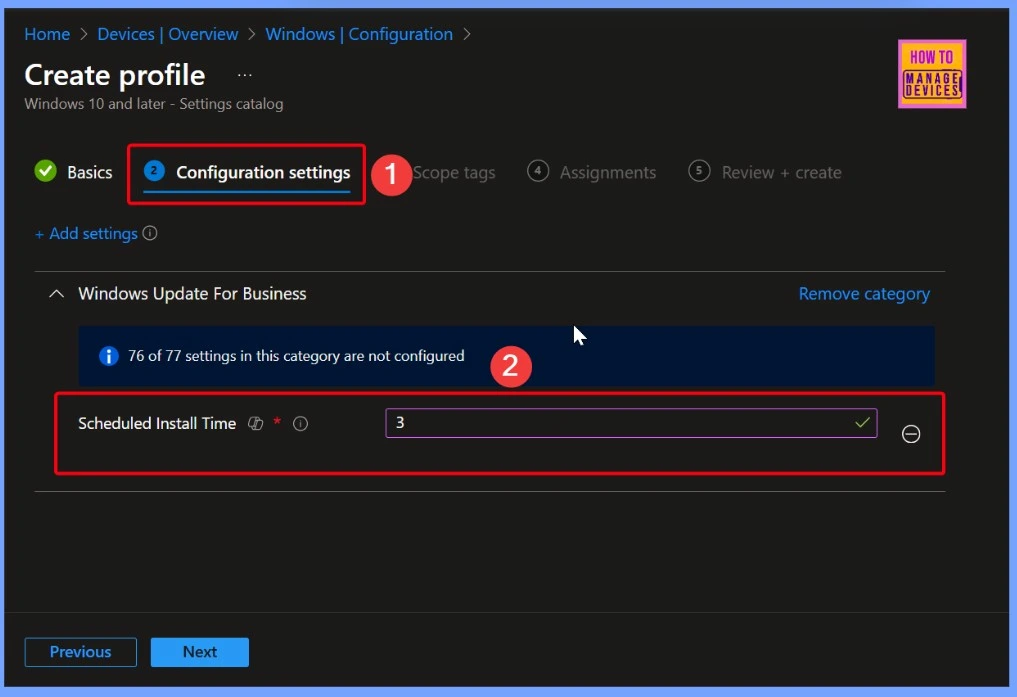Click the blue info icon in the settings banner
The image size is (1017, 697).
[108, 356]
